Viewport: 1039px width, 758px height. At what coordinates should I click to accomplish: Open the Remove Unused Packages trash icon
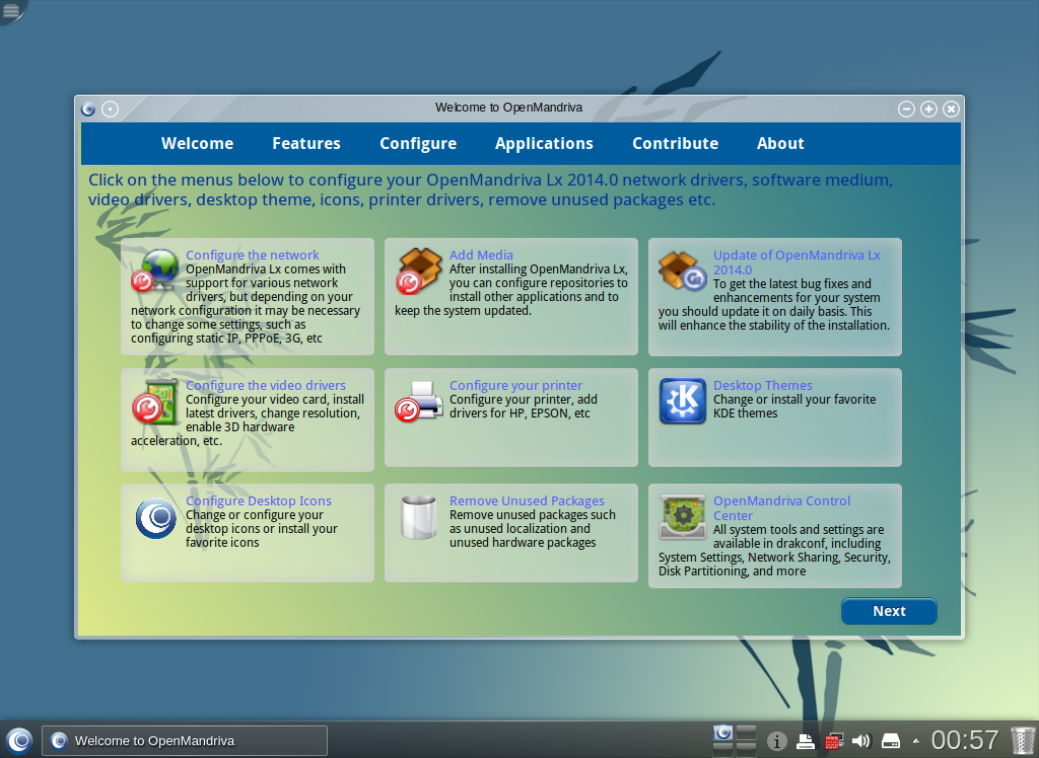(418, 516)
